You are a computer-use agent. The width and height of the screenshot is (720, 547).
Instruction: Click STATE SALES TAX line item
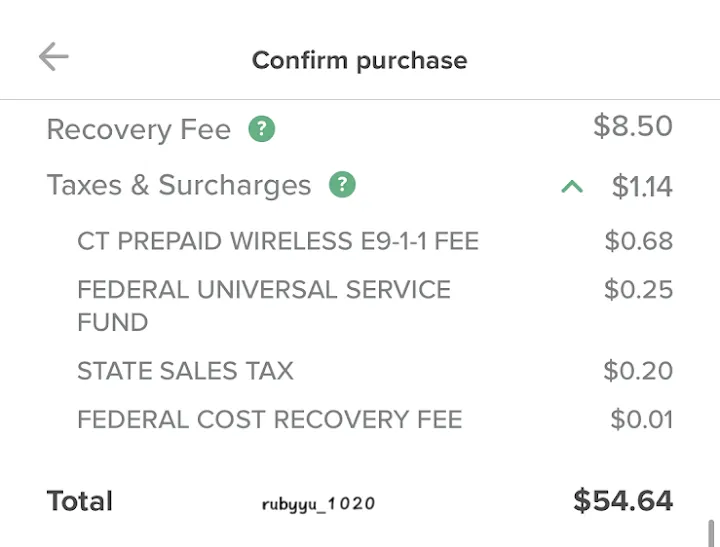coord(185,371)
